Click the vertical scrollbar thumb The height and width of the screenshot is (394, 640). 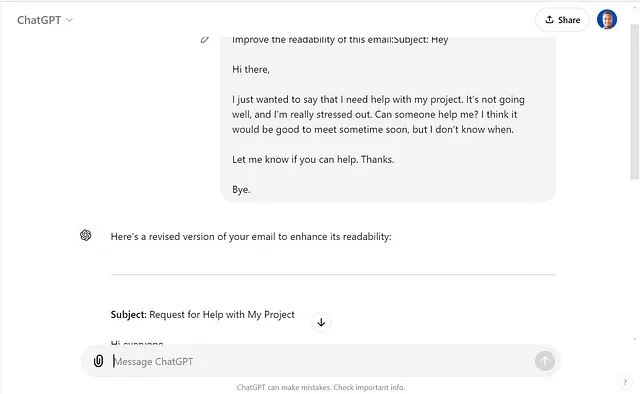634,102
